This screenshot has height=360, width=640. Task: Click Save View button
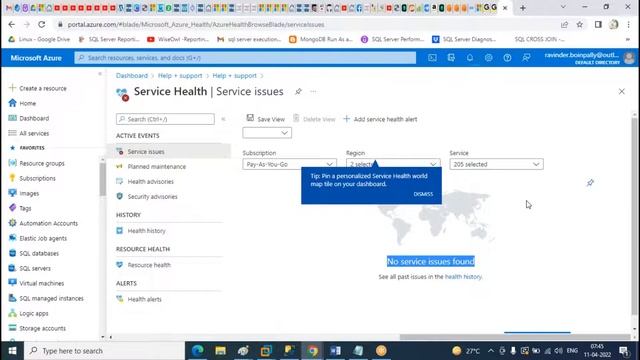pos(266,119)
